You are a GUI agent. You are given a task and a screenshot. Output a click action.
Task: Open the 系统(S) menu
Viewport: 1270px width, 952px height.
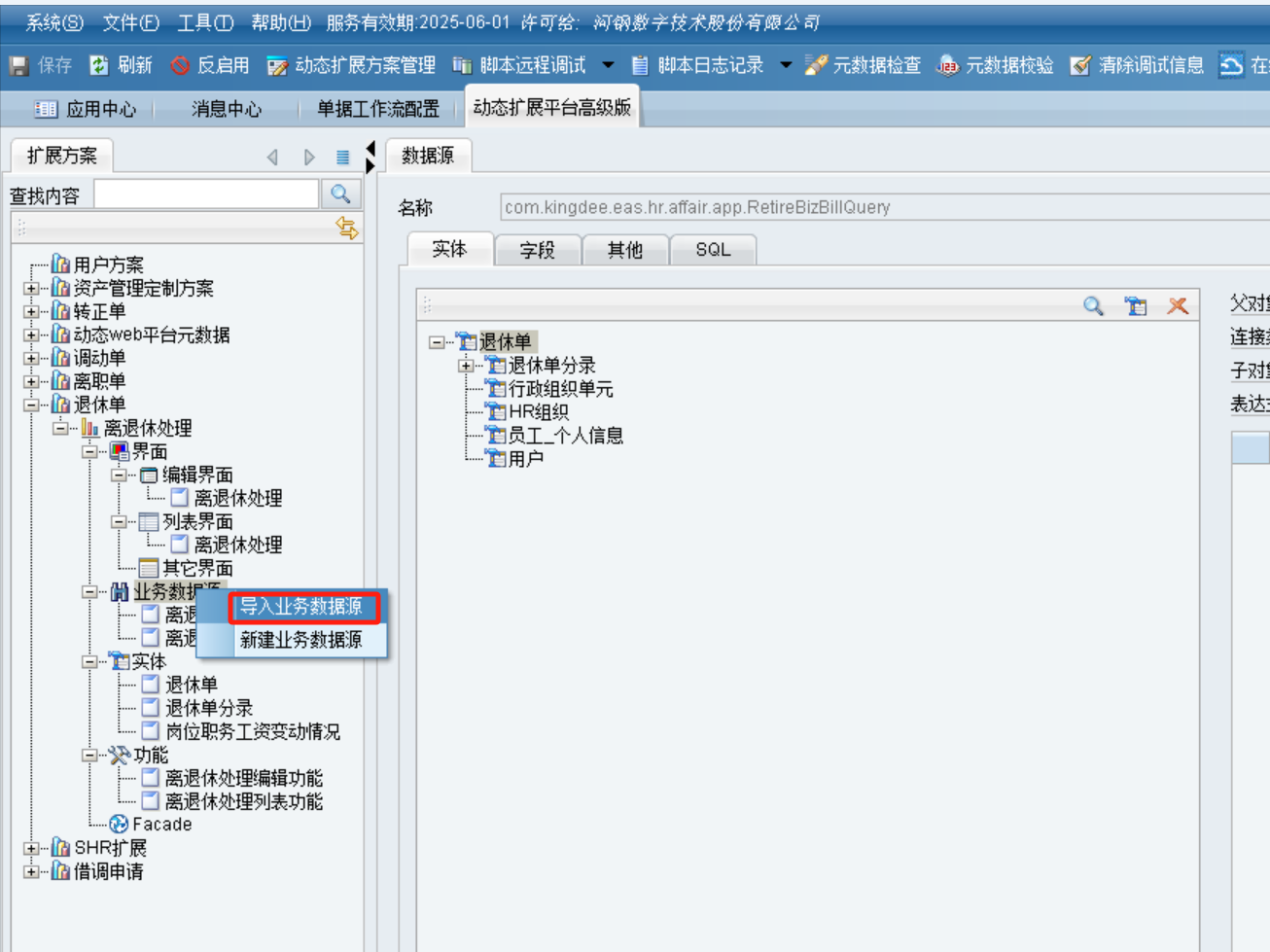tap(54, 22)
